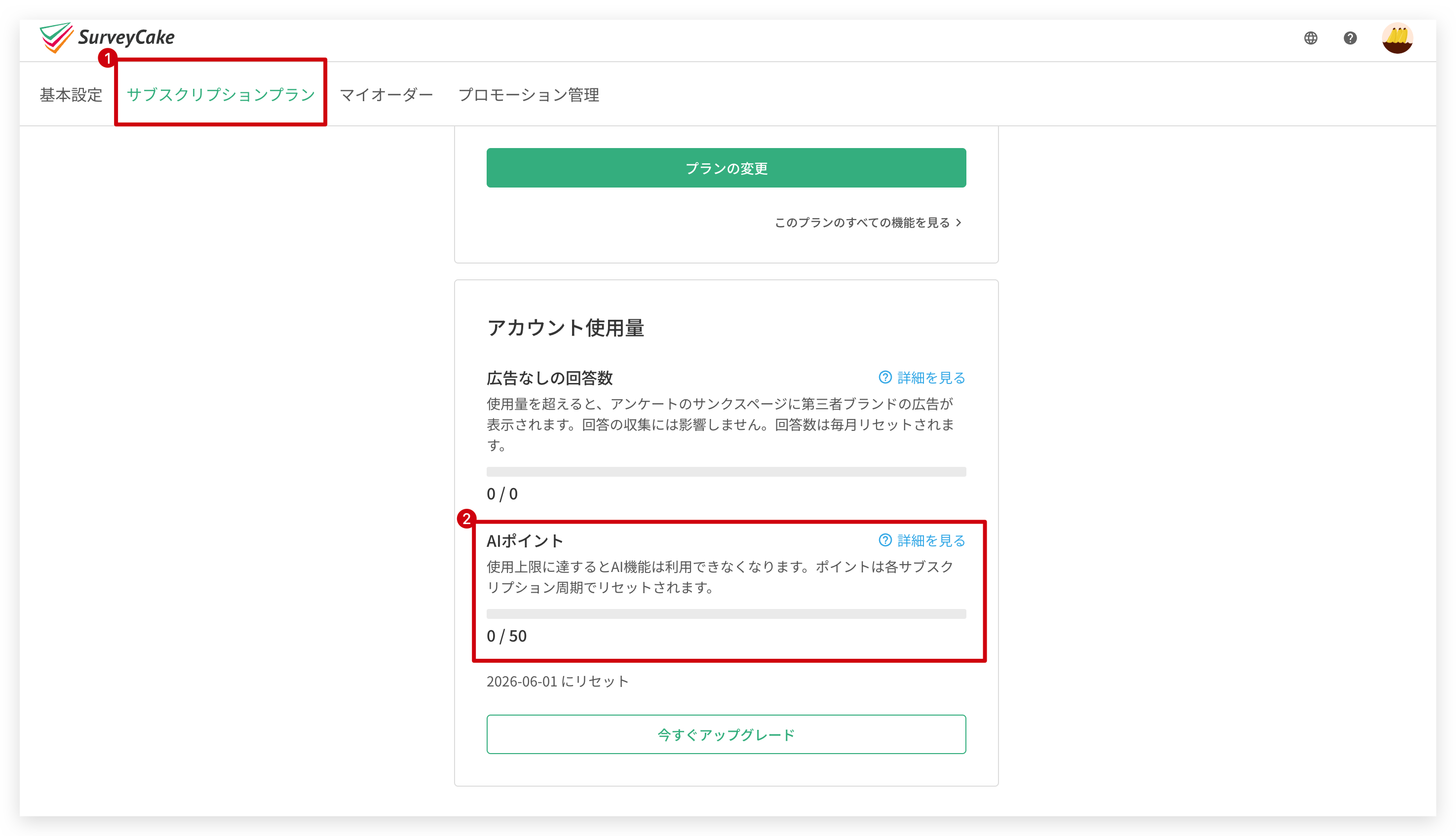Click the AIポイント usage progress bar

pyautogui.click(x=727, y=614)
